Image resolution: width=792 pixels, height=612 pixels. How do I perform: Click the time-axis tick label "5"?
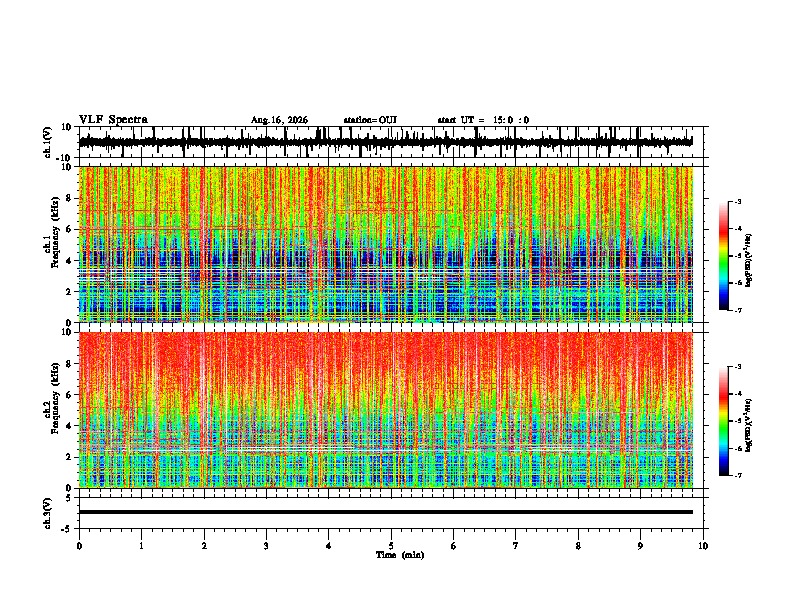click(x=391, y=546)
